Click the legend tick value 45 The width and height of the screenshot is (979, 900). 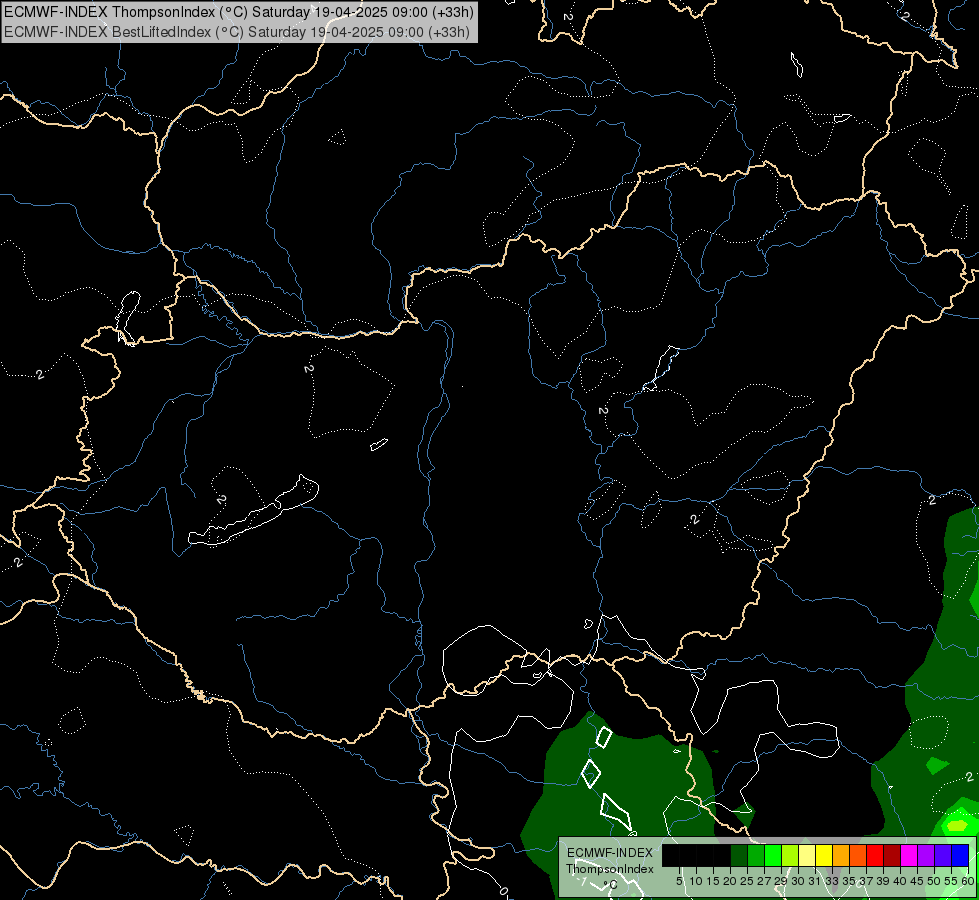pos(917,881)
